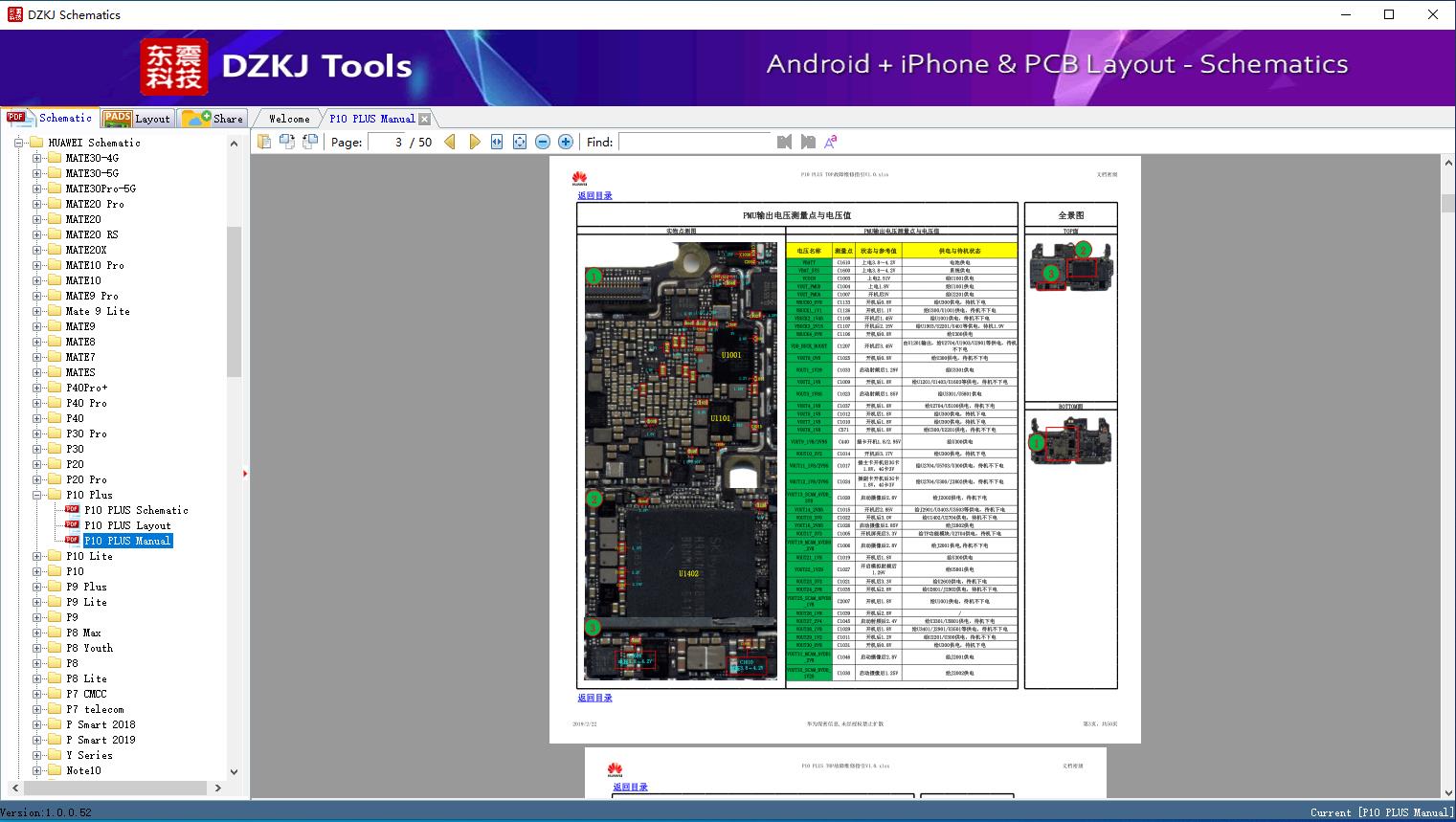The image size is (1456, 822).
Task: Click the Find text input field
Action: point(694,142)
